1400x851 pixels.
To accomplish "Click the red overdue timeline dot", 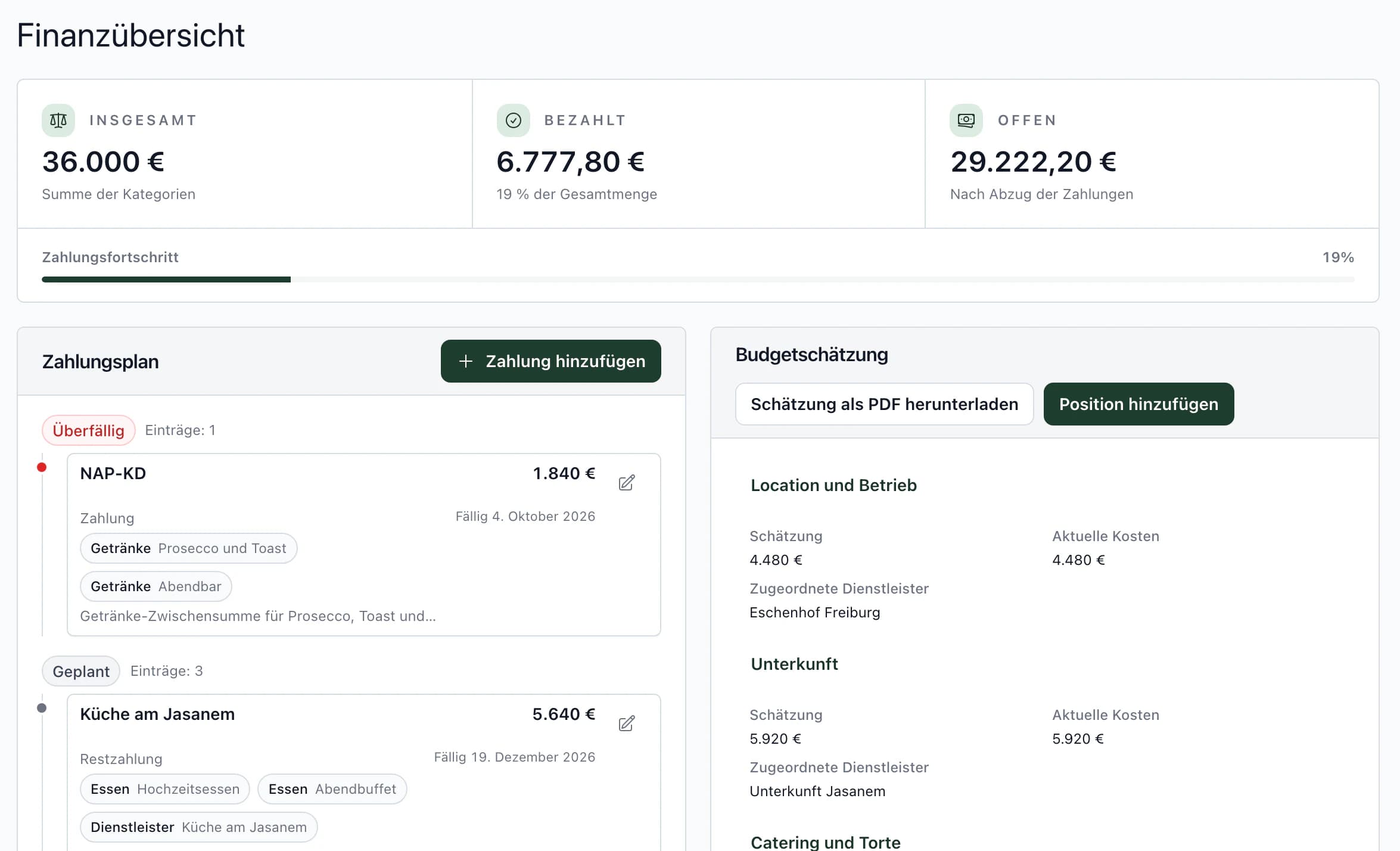I will coord(42,467).
